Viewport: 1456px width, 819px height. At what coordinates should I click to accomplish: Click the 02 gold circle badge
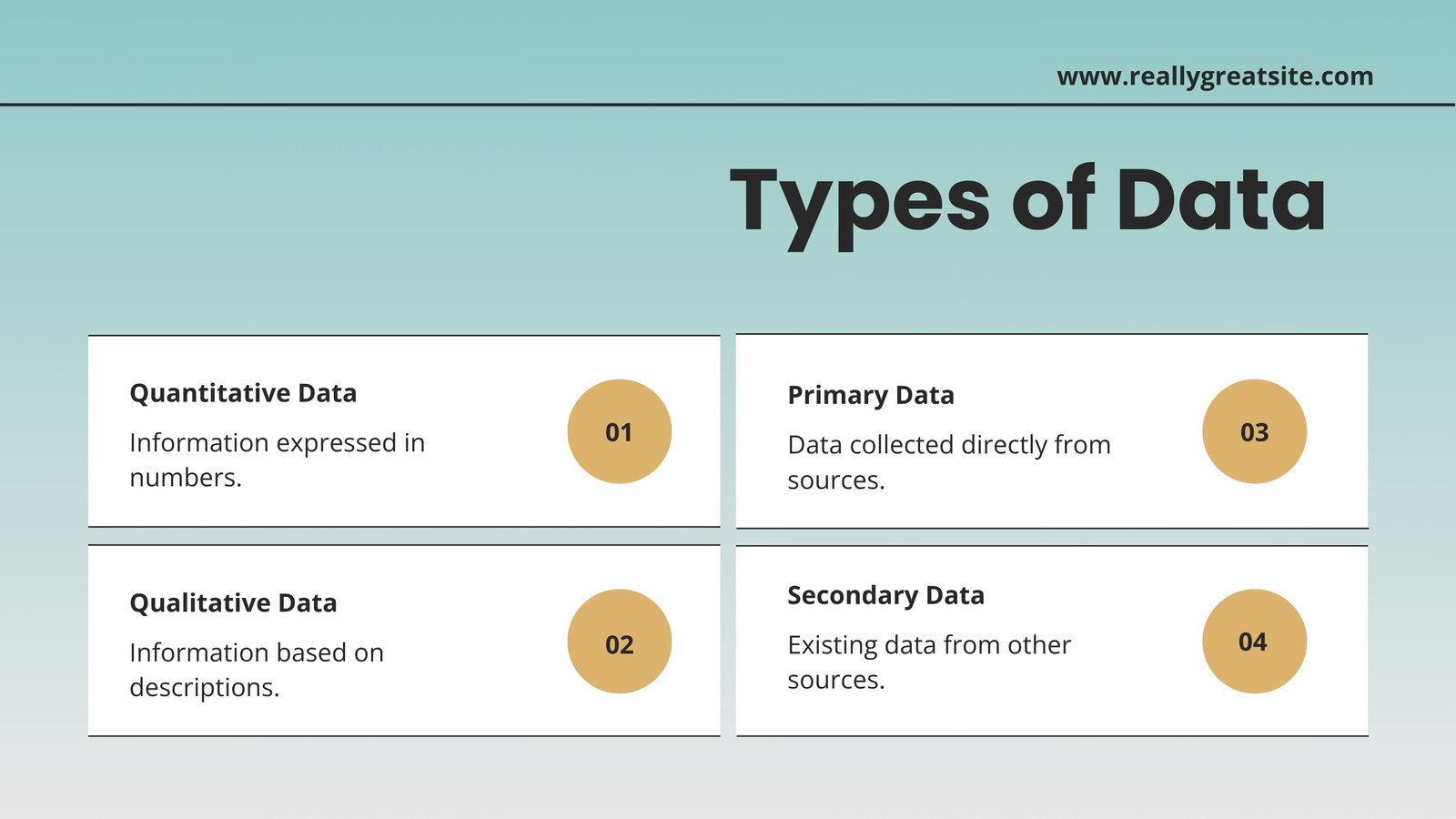pos(619,642)
